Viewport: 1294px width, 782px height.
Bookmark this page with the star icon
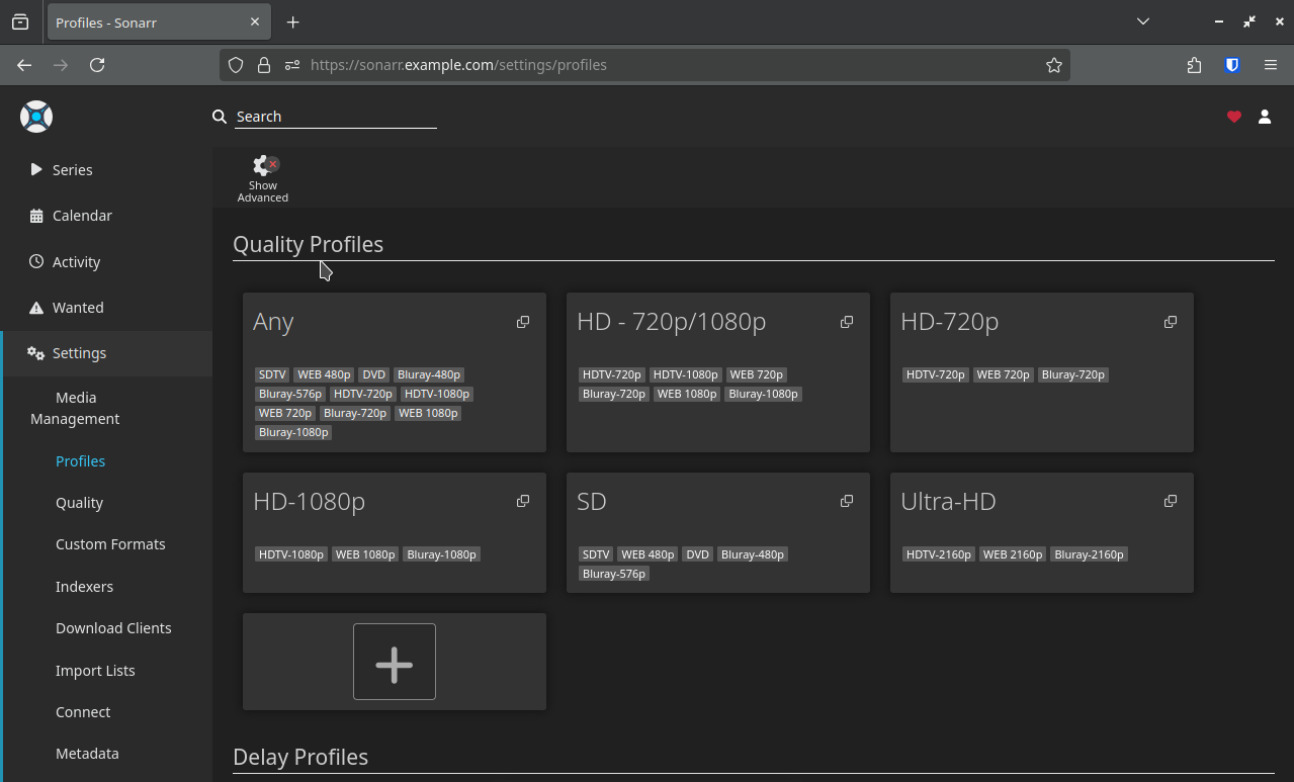coord(1054,65)
